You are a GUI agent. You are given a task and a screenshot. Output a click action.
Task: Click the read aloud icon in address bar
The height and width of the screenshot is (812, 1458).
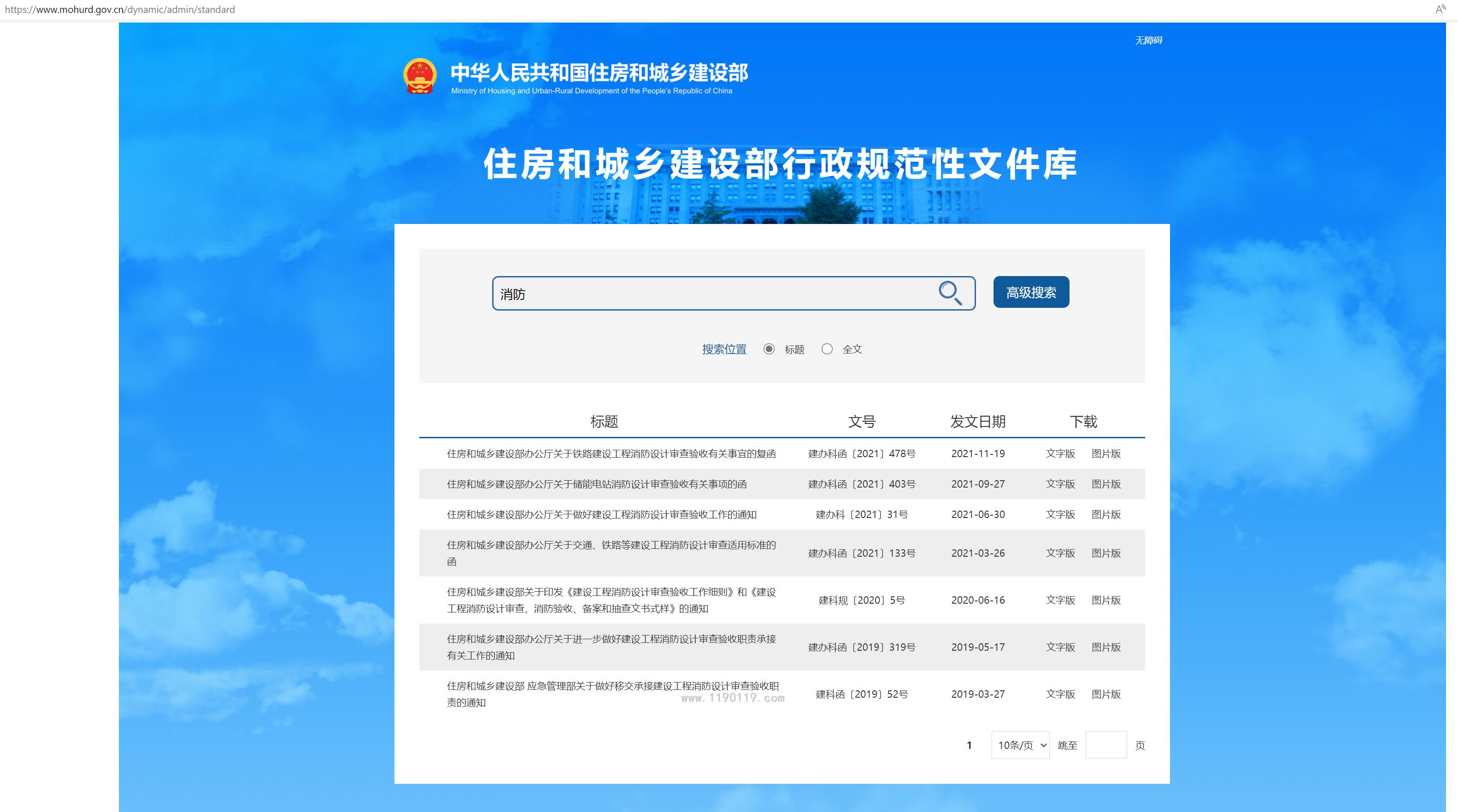click(x=1440, y=9)
